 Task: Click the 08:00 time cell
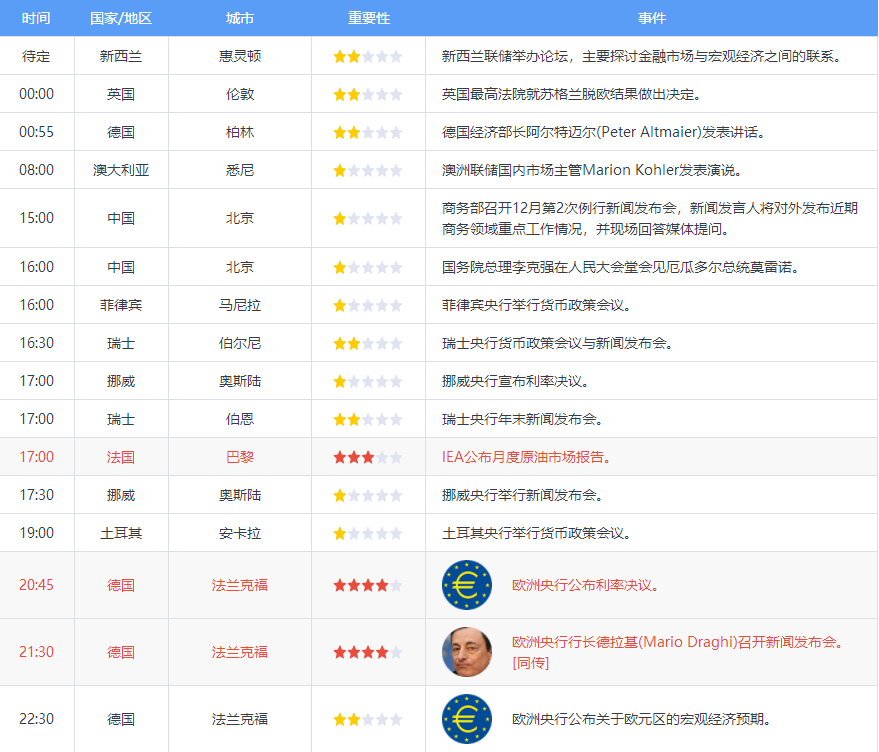pos(36,170)
